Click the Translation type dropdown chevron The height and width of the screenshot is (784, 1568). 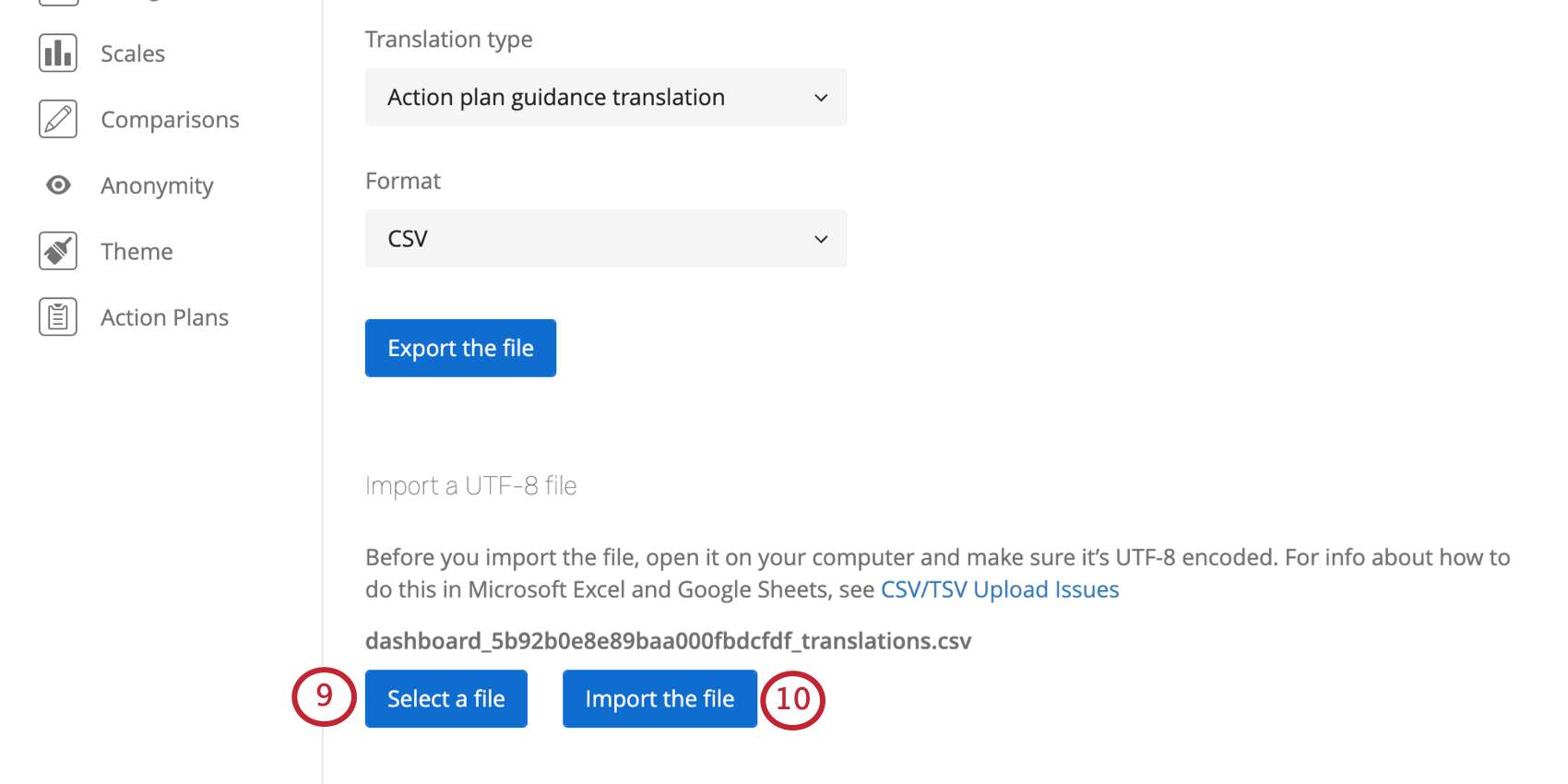point(821,98)
